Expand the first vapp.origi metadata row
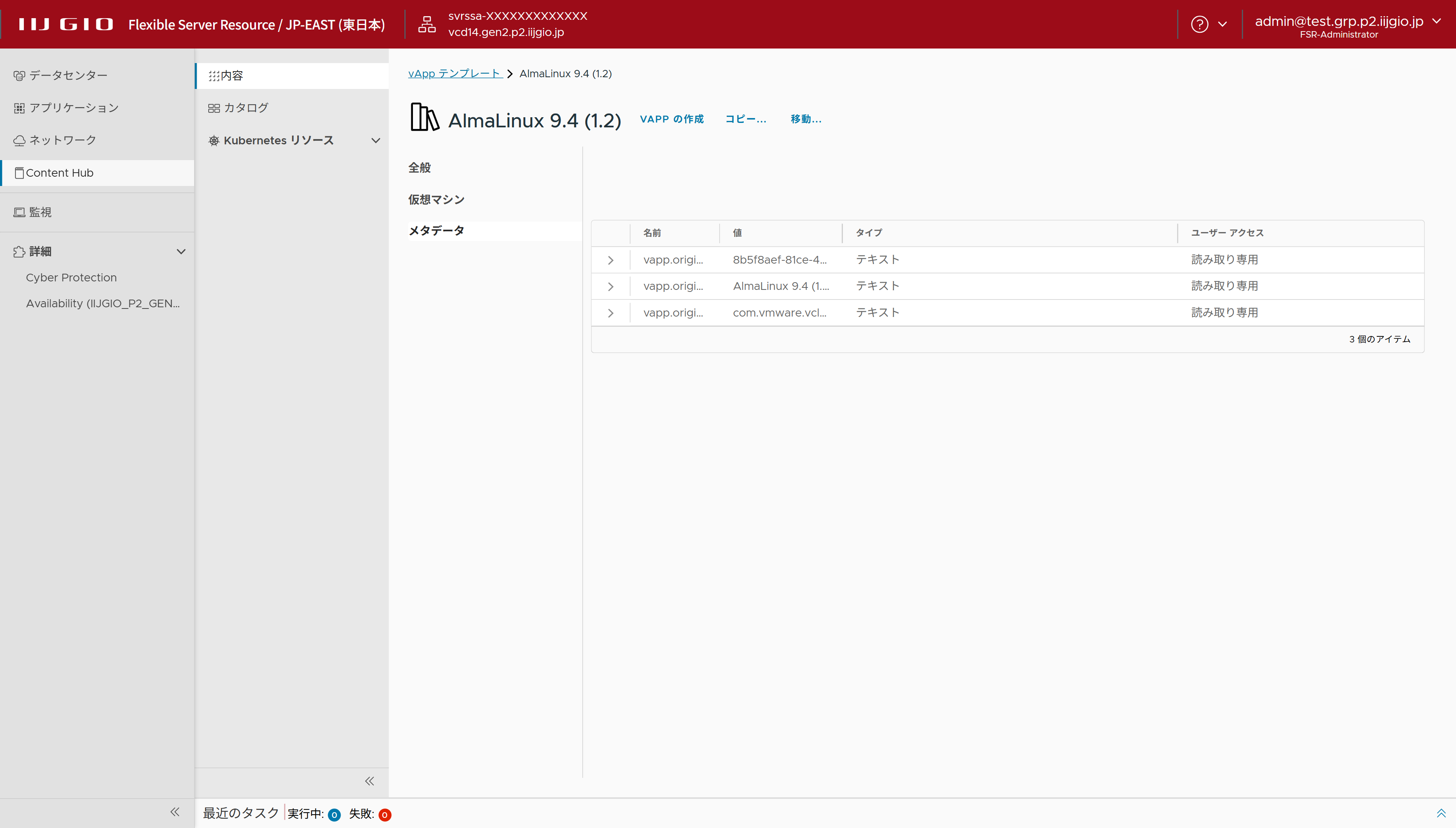 610,260
